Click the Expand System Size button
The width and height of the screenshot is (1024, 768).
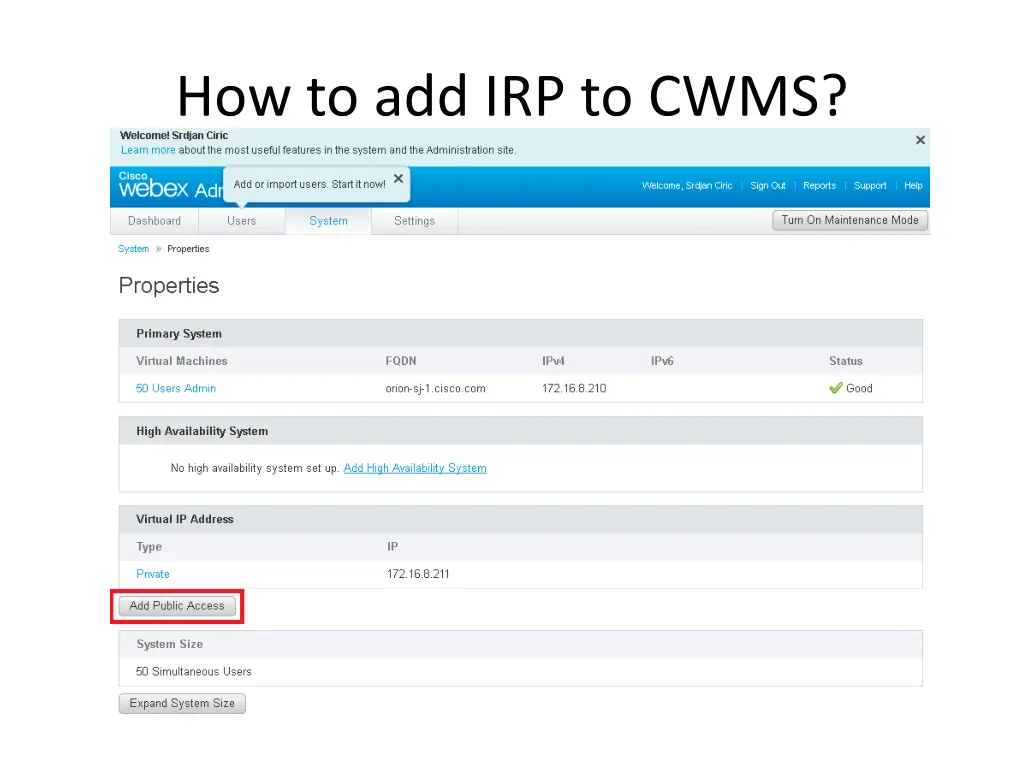point(182,703)
